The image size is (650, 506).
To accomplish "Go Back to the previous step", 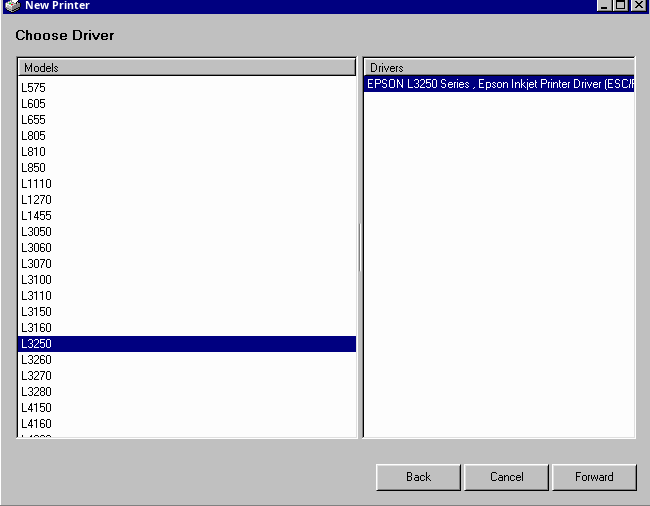I will (x=418, y=477).
